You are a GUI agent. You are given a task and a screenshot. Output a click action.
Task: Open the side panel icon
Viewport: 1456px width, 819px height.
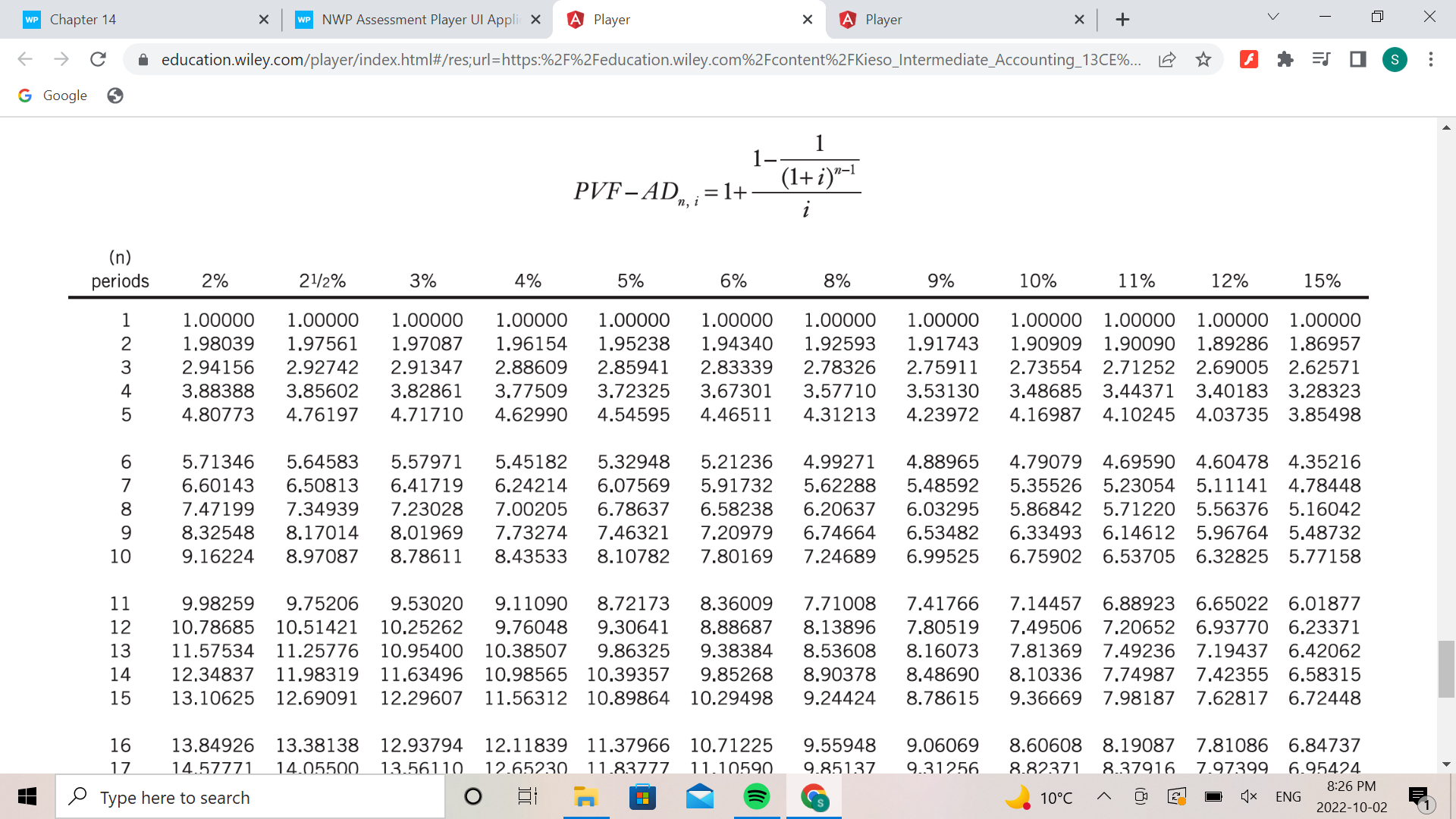(x=1357, y=59)
